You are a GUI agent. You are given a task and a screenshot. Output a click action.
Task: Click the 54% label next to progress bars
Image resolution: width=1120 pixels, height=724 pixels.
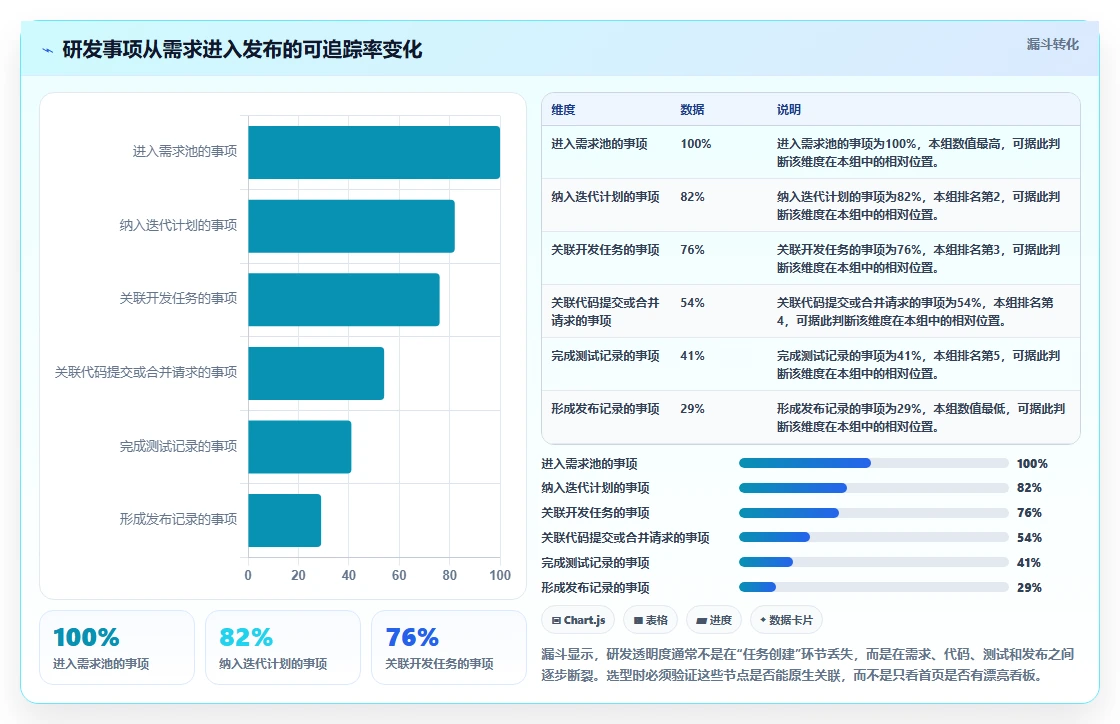coord(1029,538)
